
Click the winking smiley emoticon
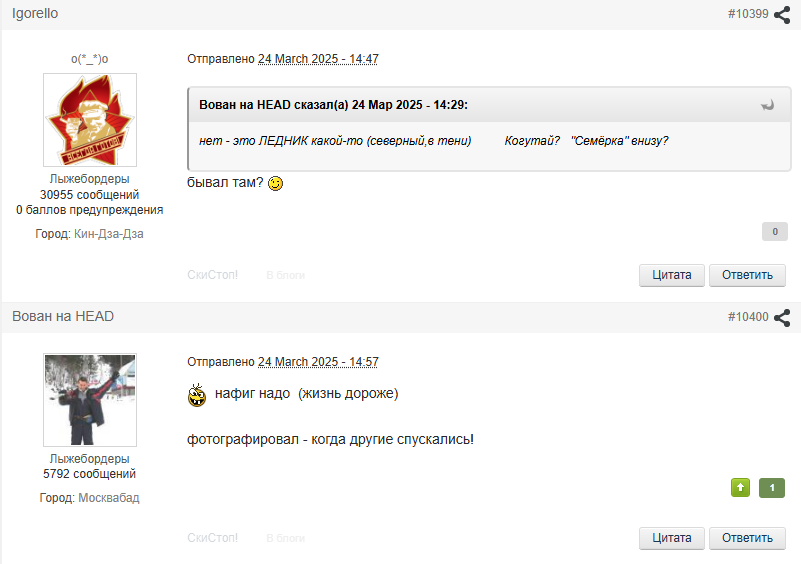coord(275,183)
